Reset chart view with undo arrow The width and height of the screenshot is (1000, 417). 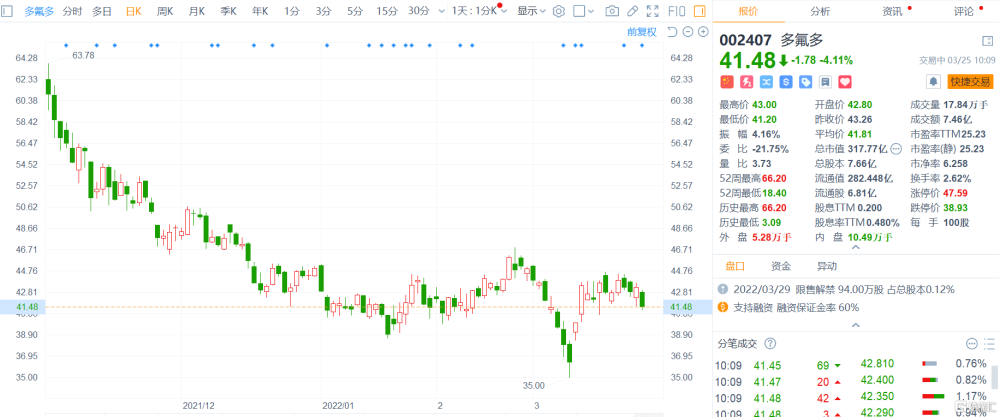672,32
